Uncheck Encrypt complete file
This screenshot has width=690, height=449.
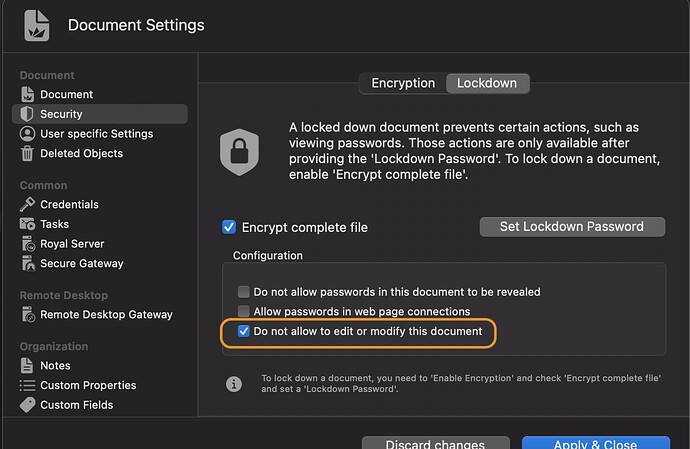click(229, 228)
